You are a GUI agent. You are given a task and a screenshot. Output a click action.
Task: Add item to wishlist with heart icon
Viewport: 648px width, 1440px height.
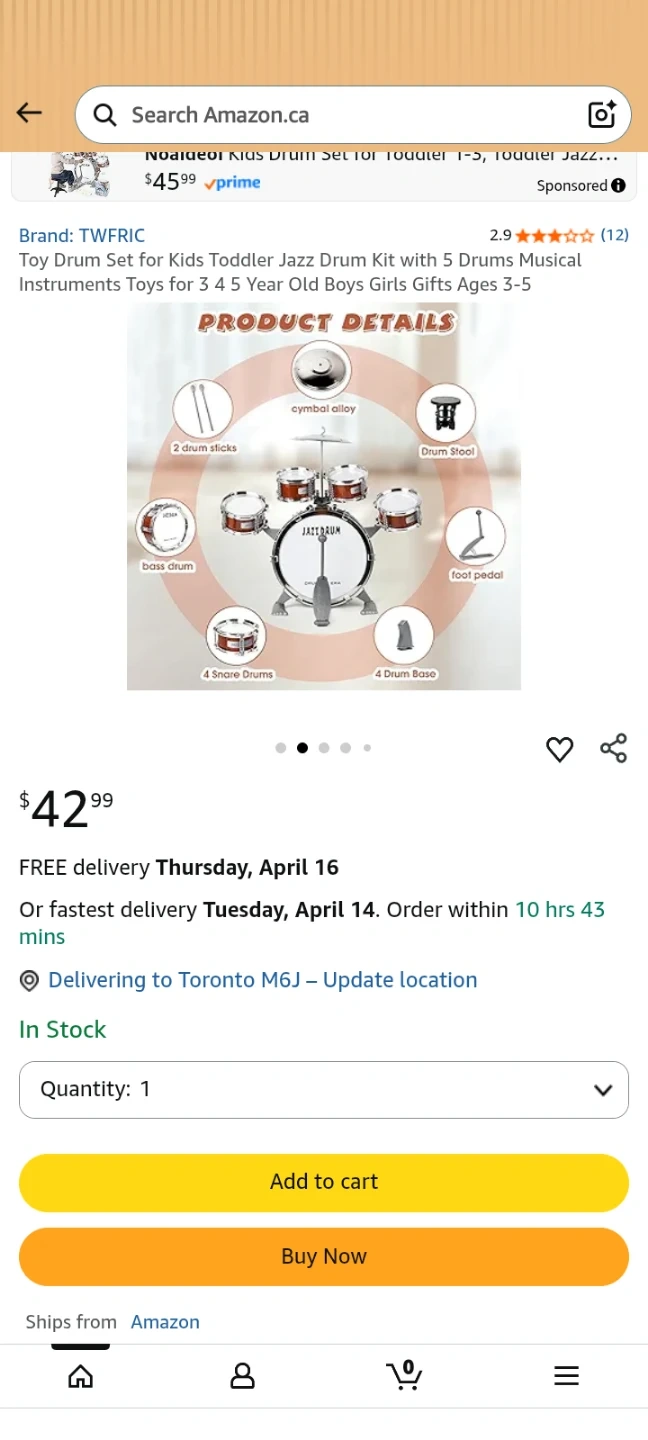coord(560,749)
